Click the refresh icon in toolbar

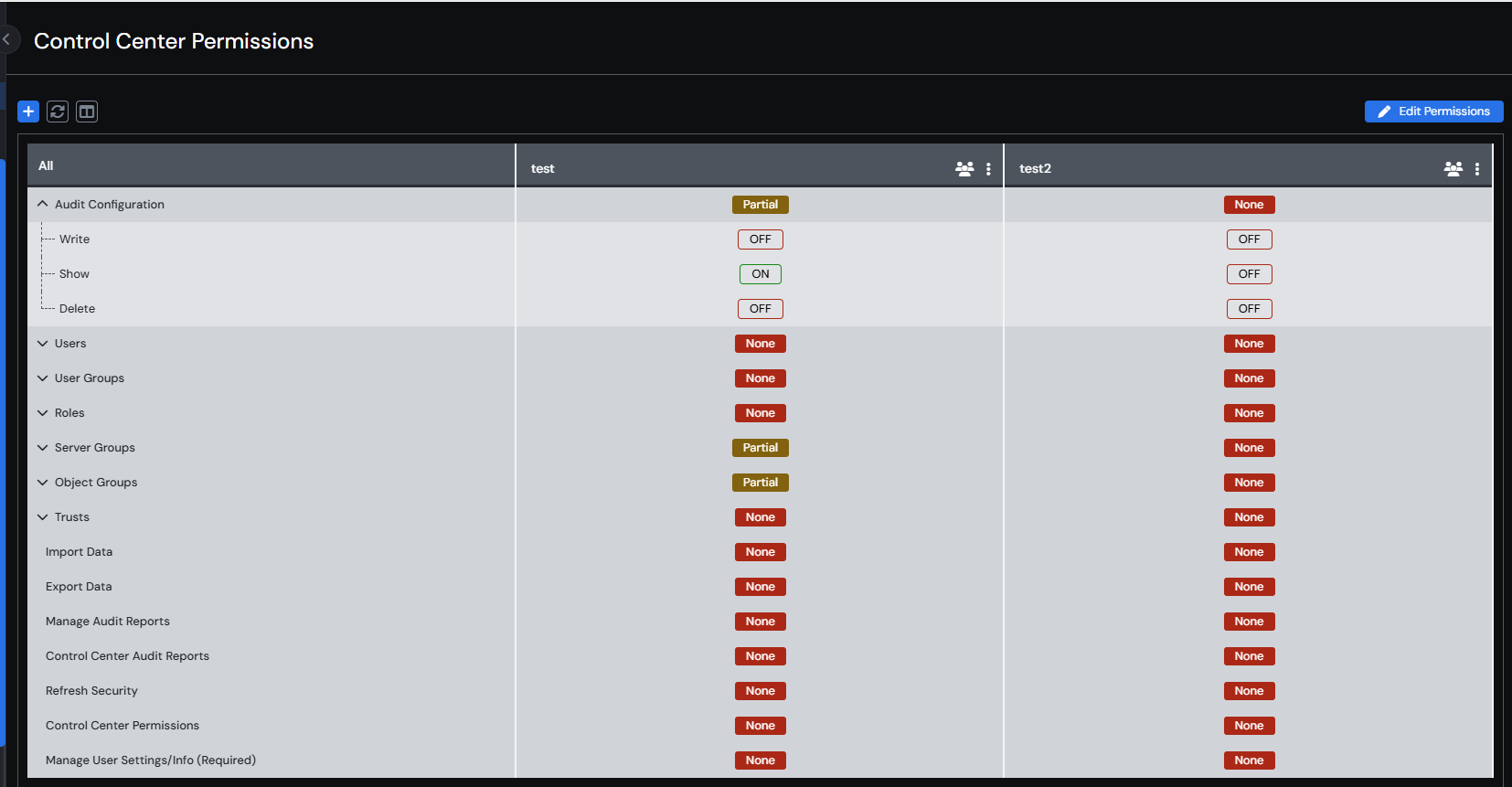click(58, 112)
